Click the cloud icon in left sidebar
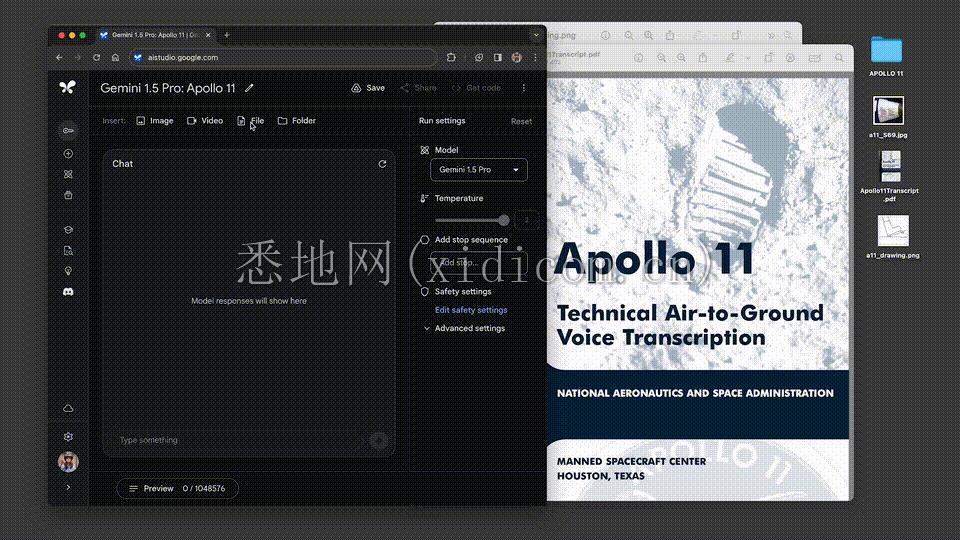960x540 pixels. (68, 408)
